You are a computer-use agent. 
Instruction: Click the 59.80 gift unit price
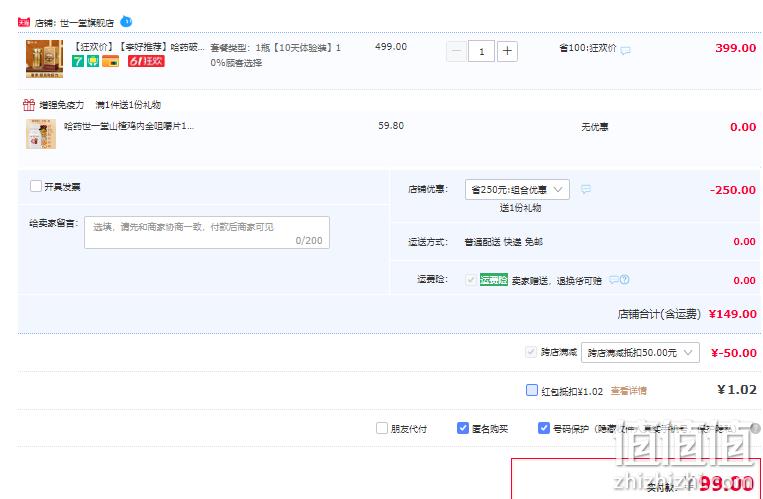pos(391,126)
